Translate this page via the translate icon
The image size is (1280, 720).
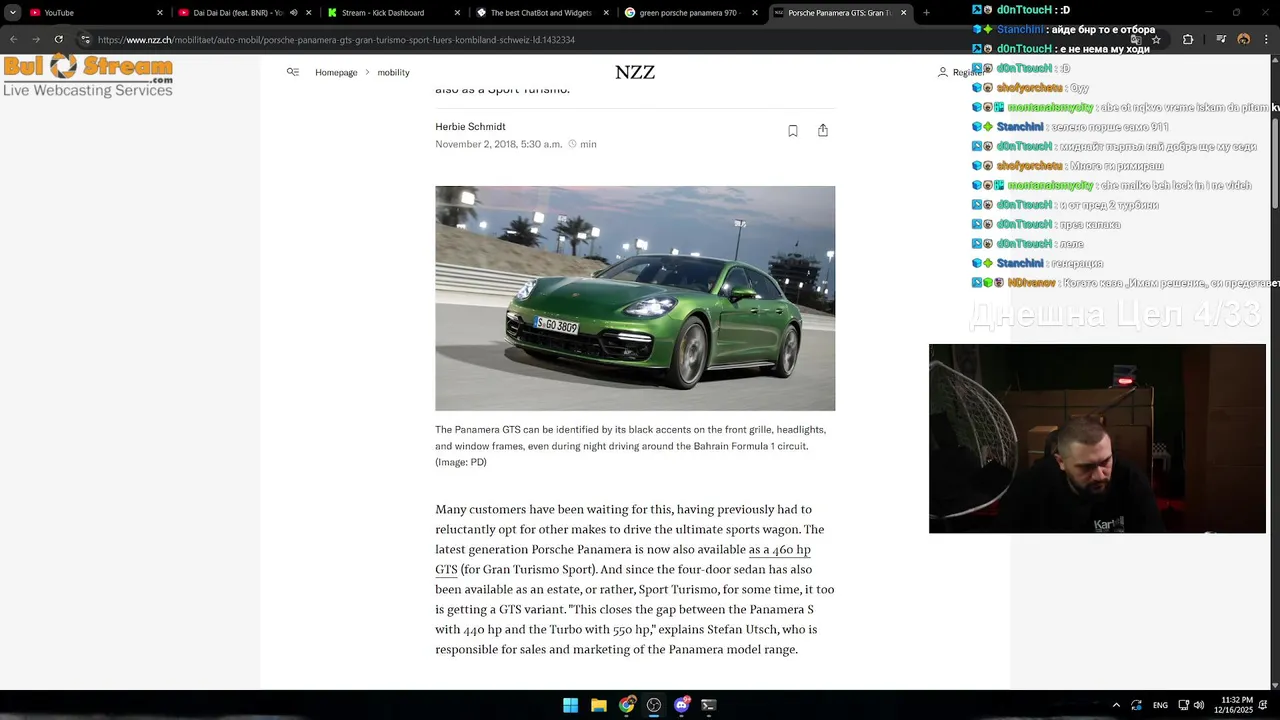click(1136, 40)
